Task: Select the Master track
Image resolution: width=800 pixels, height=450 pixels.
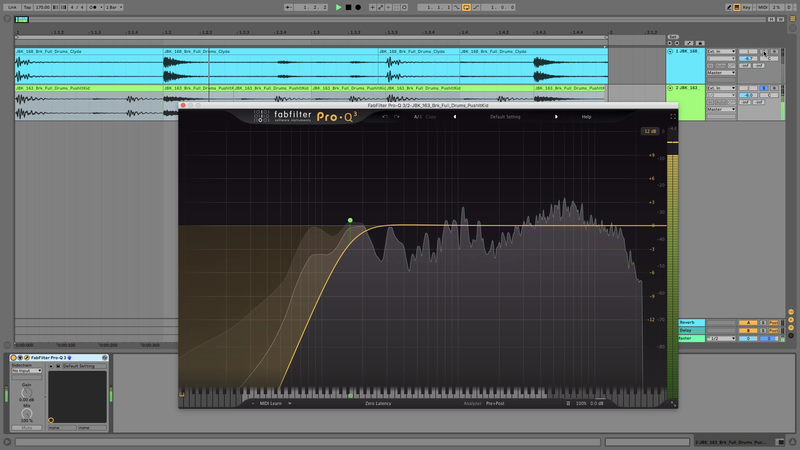Action: 691,338
